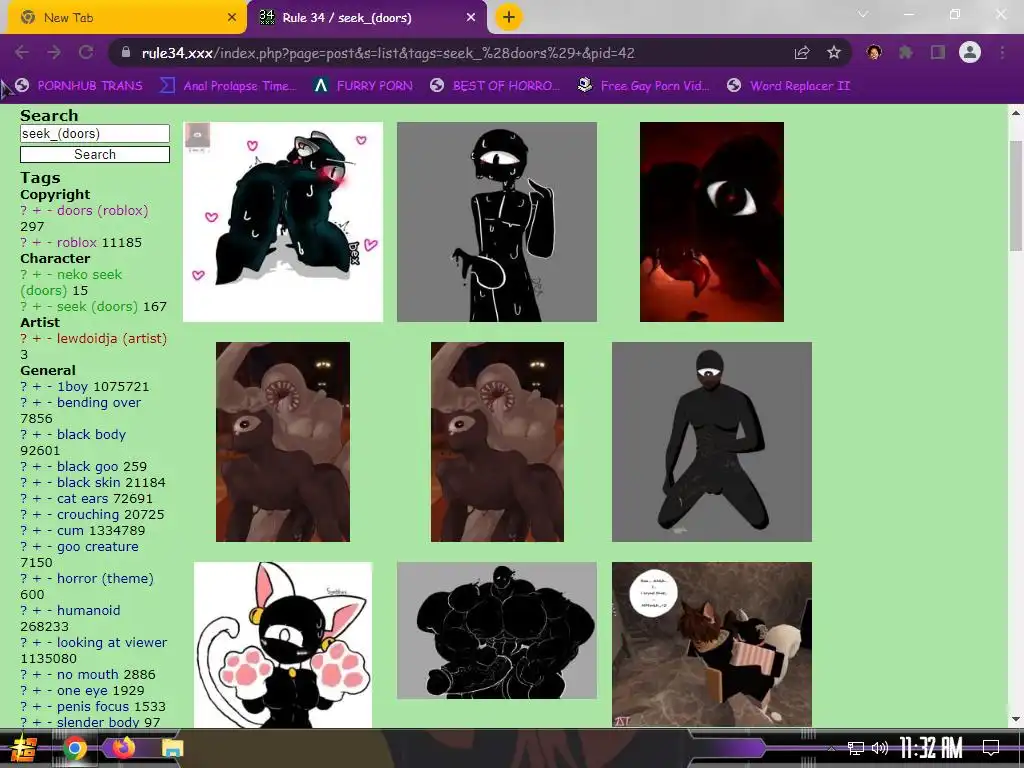Viewport: 1024px width, 768px height.
Task: Open the looking at viewer tag
Action: click(x=112, y=643)
